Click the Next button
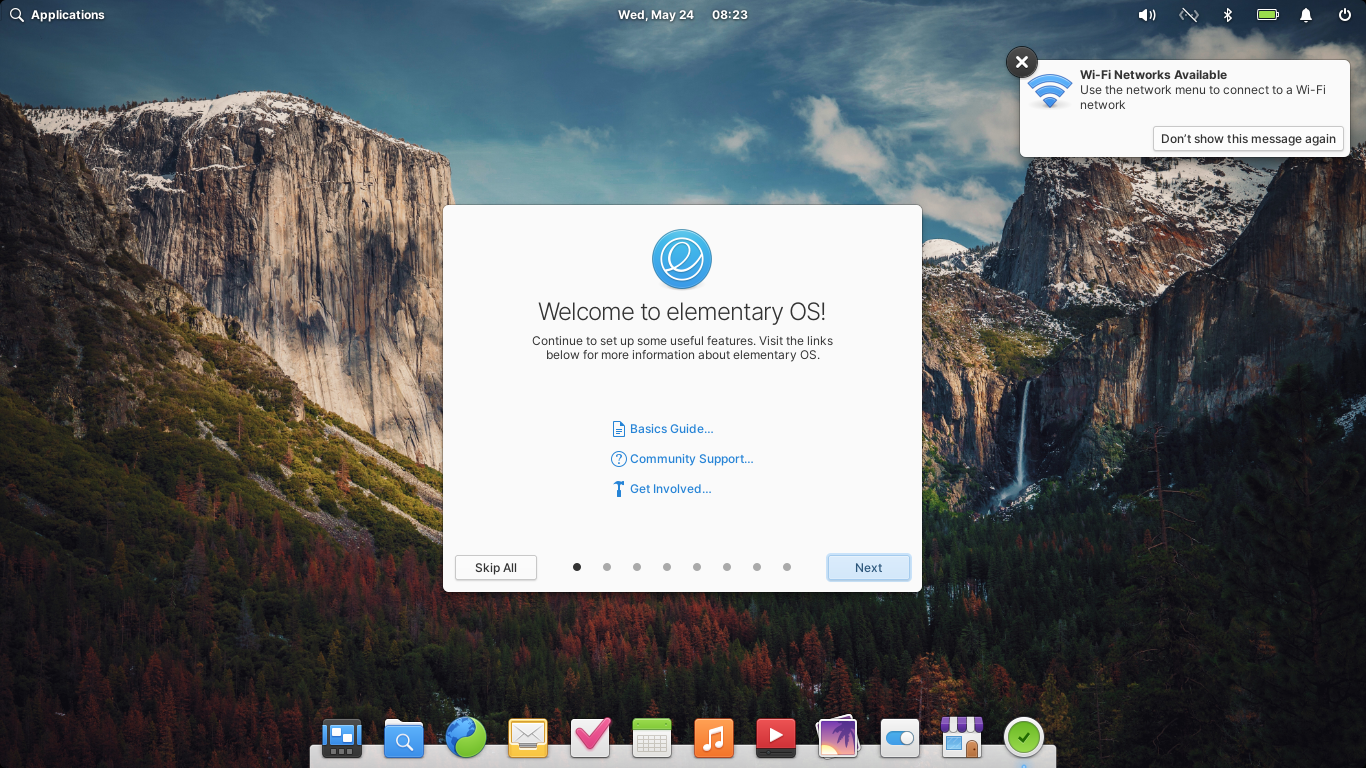 tap(869, 568)
